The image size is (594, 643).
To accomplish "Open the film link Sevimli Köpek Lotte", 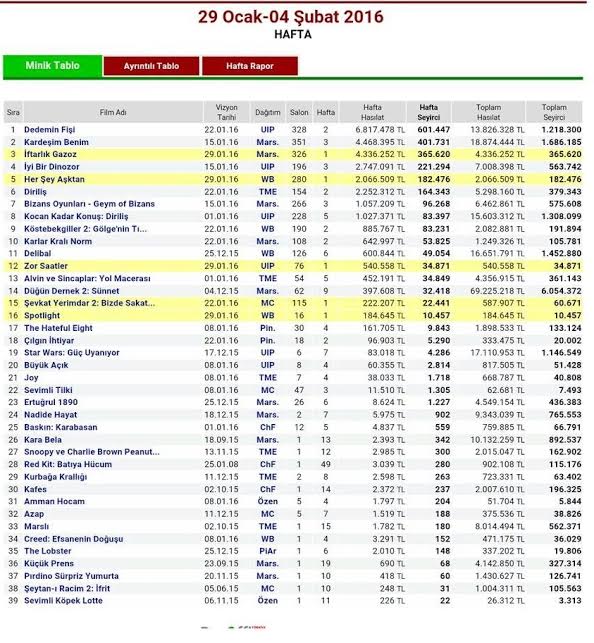I will click(x=63, y=601).
